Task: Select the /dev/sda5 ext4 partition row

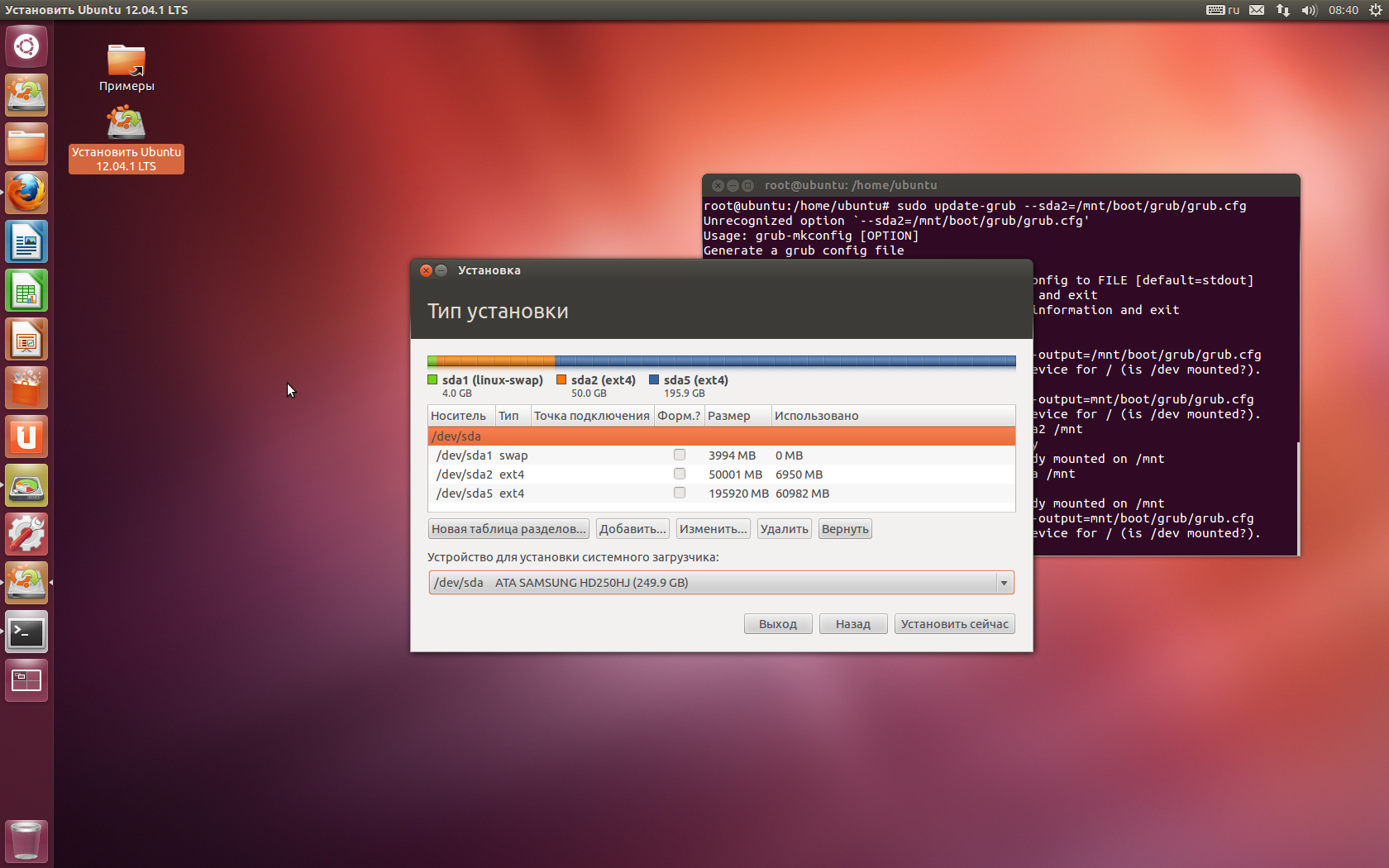Action: tap(721, 494)
